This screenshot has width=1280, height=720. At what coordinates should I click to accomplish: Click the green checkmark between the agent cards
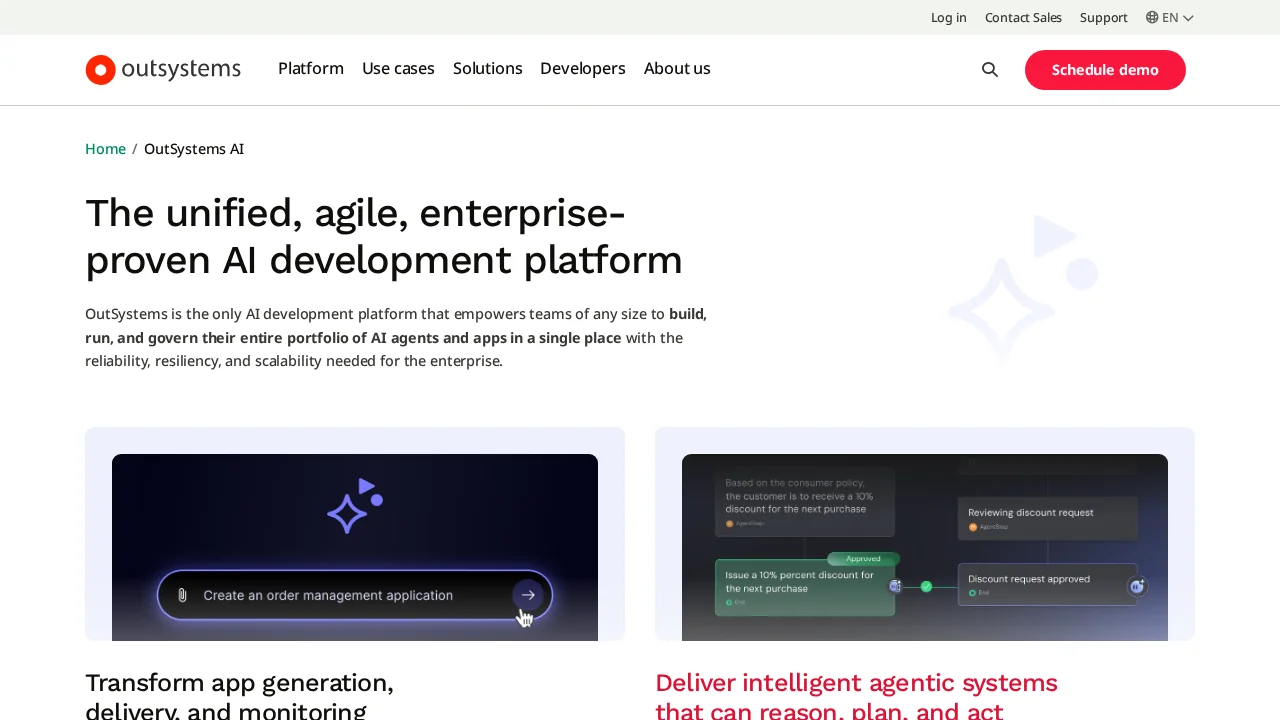click(x=926, y=588)
